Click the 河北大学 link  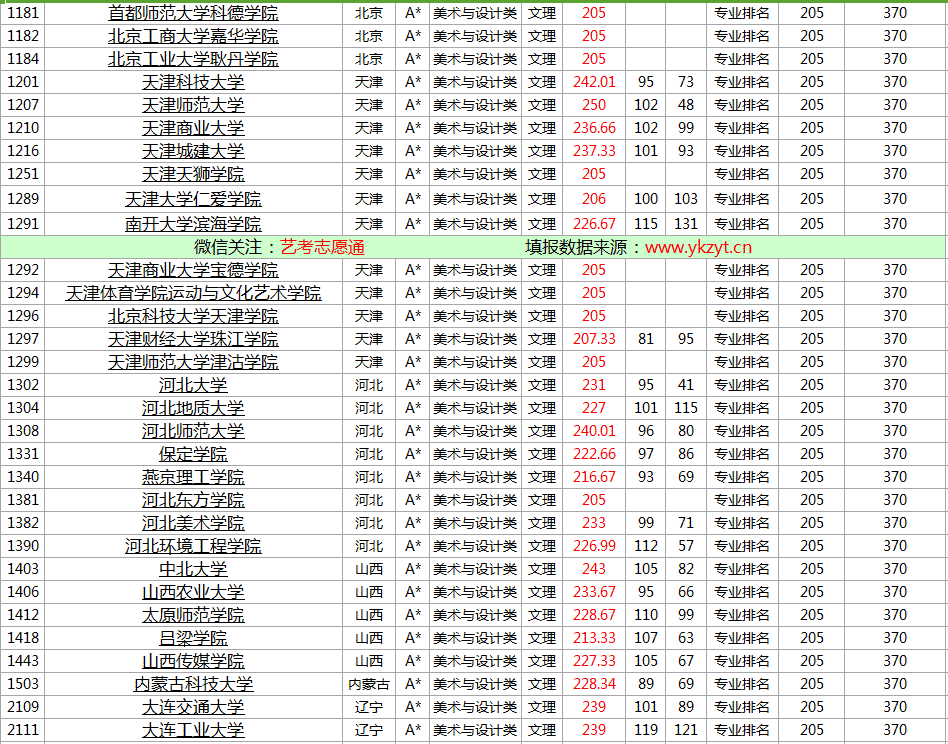click(x=193, y=385)
